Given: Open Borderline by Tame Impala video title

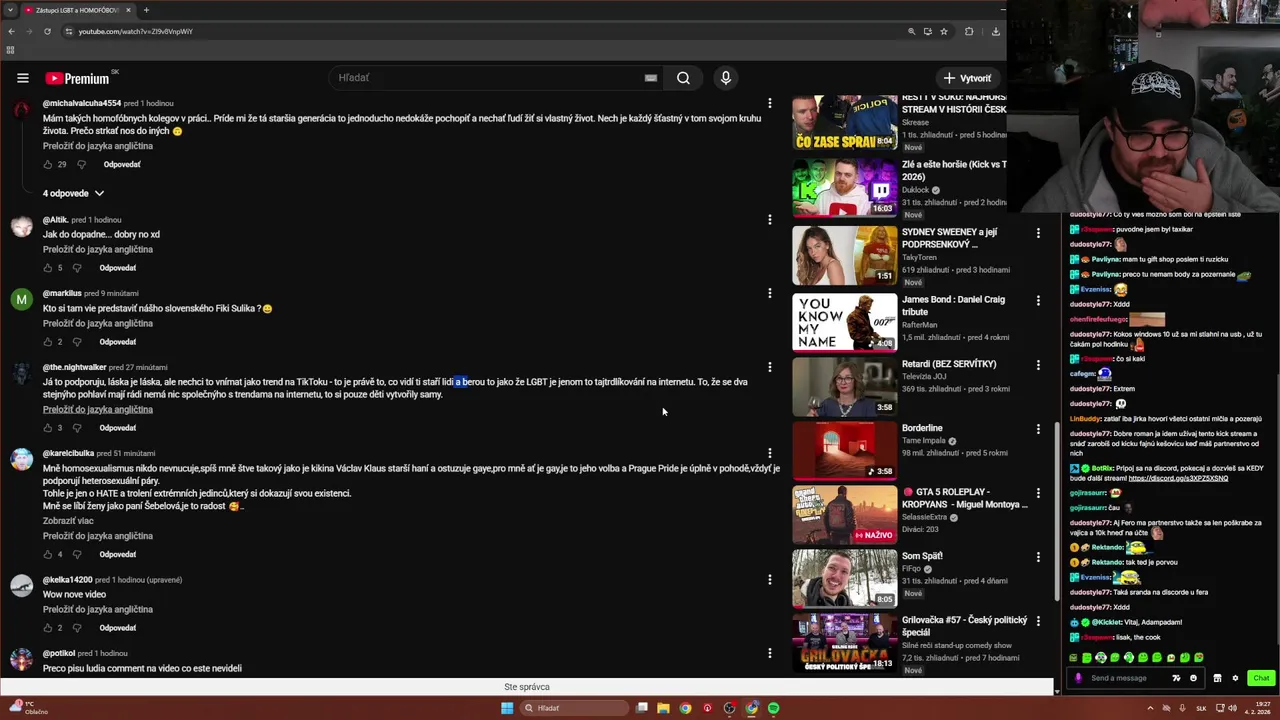Looking at the screenshot, I should click(922, 428).
